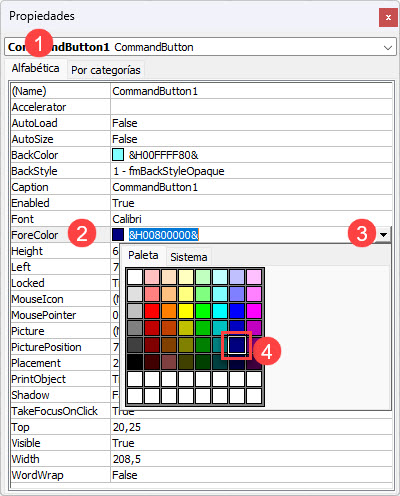Switch to the Alfabética tab
This screenshot has width=400, height=496.
pyautogui.click(x=35, y=68)
